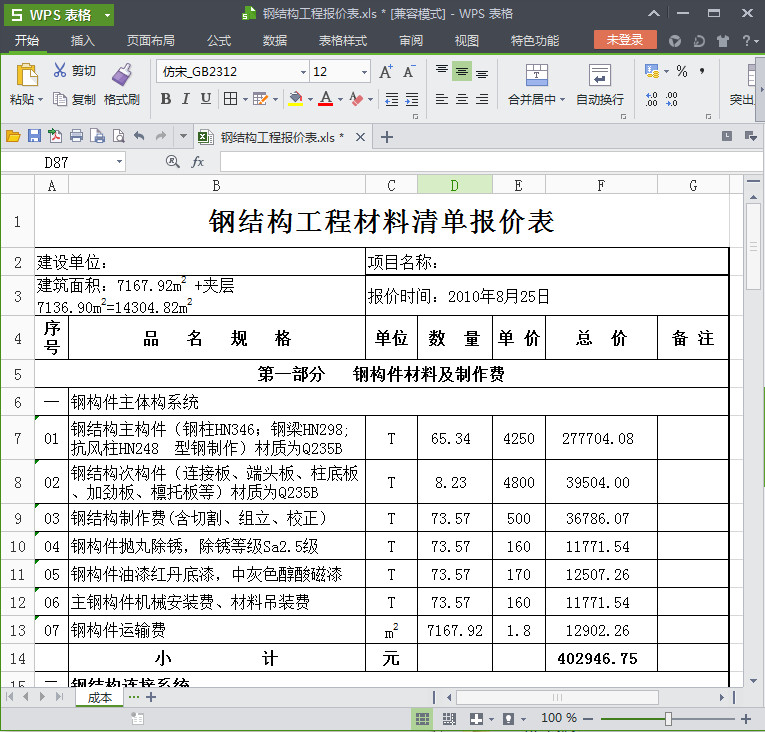Align text to top icon

pyautogui.click(x=442, y=72)
